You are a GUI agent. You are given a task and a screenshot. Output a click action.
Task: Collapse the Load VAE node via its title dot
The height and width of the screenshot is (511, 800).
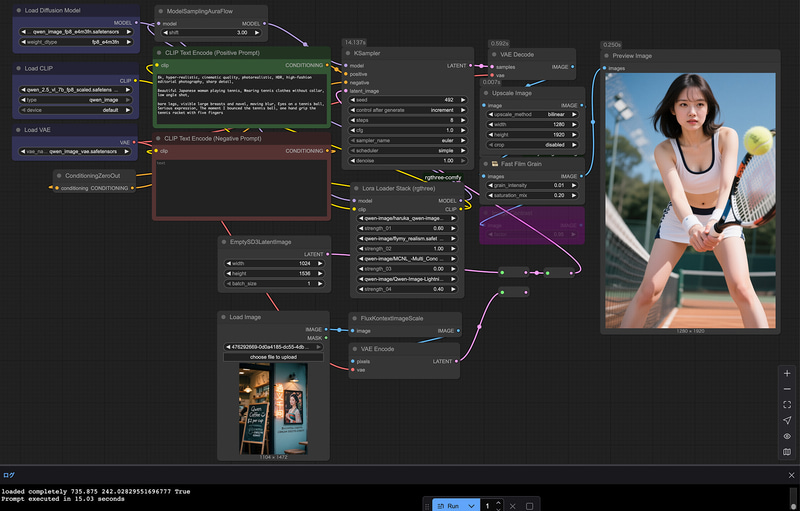[x=18, y=130]
